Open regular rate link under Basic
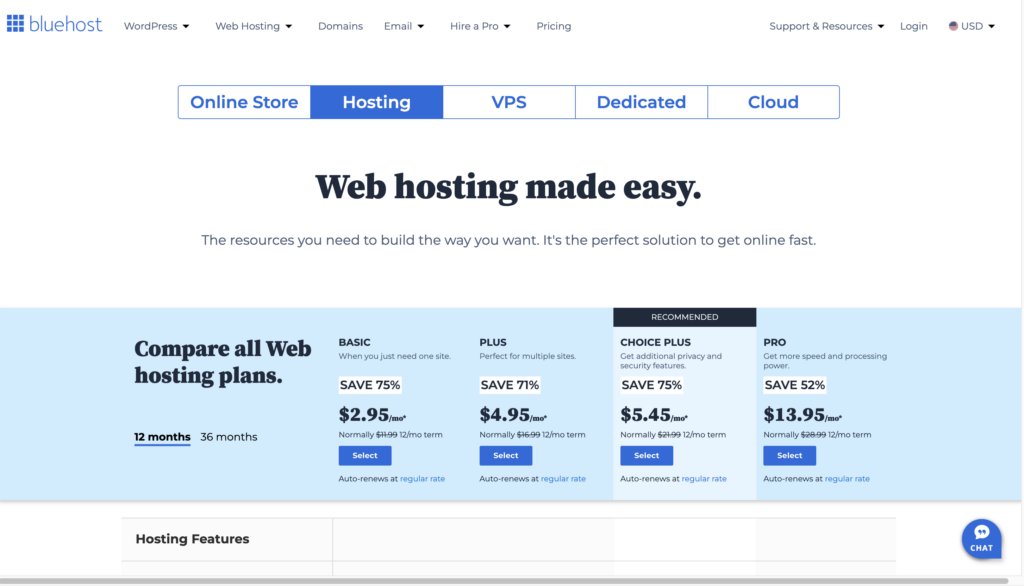Image resolution: width=1024 pixels, height=586 pixels. pos(422,479)
